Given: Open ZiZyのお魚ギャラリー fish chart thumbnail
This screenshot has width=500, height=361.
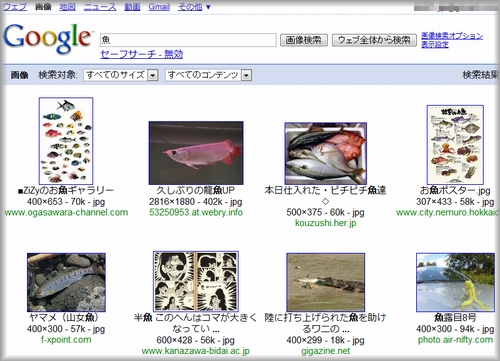Looking at the screenshot, I should 66,141.
